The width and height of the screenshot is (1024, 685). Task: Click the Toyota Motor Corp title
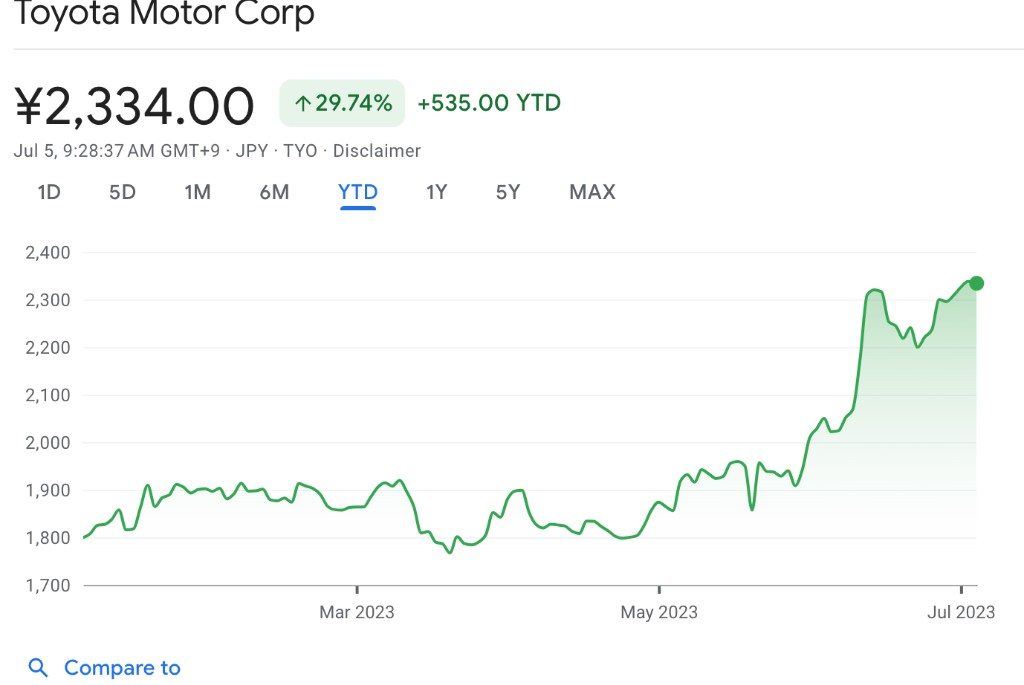click(x=165, y=14)
